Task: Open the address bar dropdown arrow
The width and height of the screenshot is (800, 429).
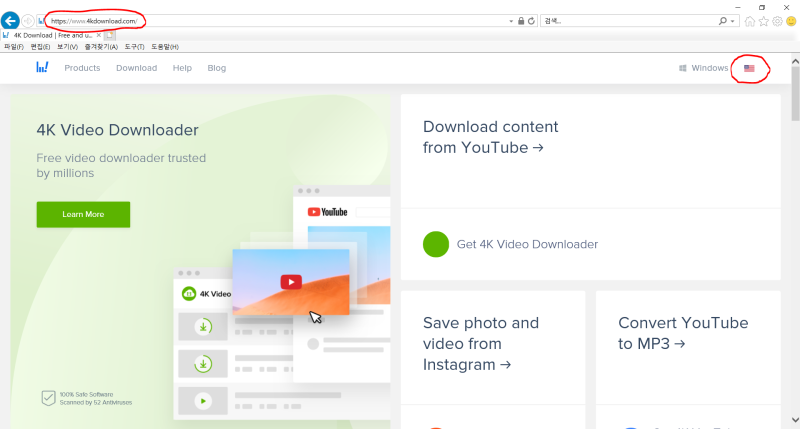Action: pos(511,21)
